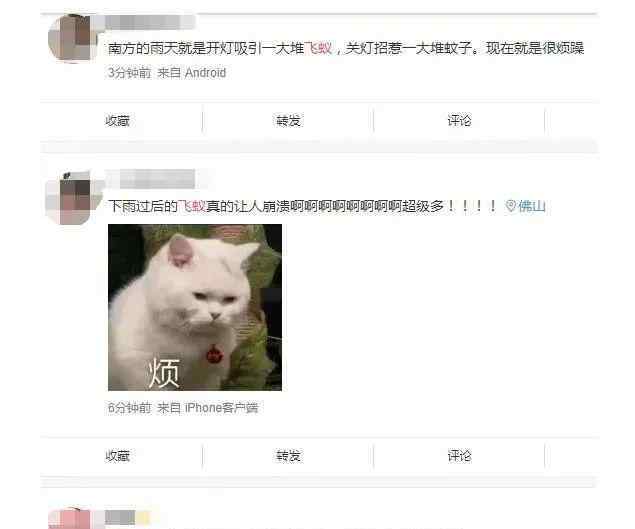The image size is (635, 529).
Task: Click the 佛山 location link
Action: click(x=532, y=206)
